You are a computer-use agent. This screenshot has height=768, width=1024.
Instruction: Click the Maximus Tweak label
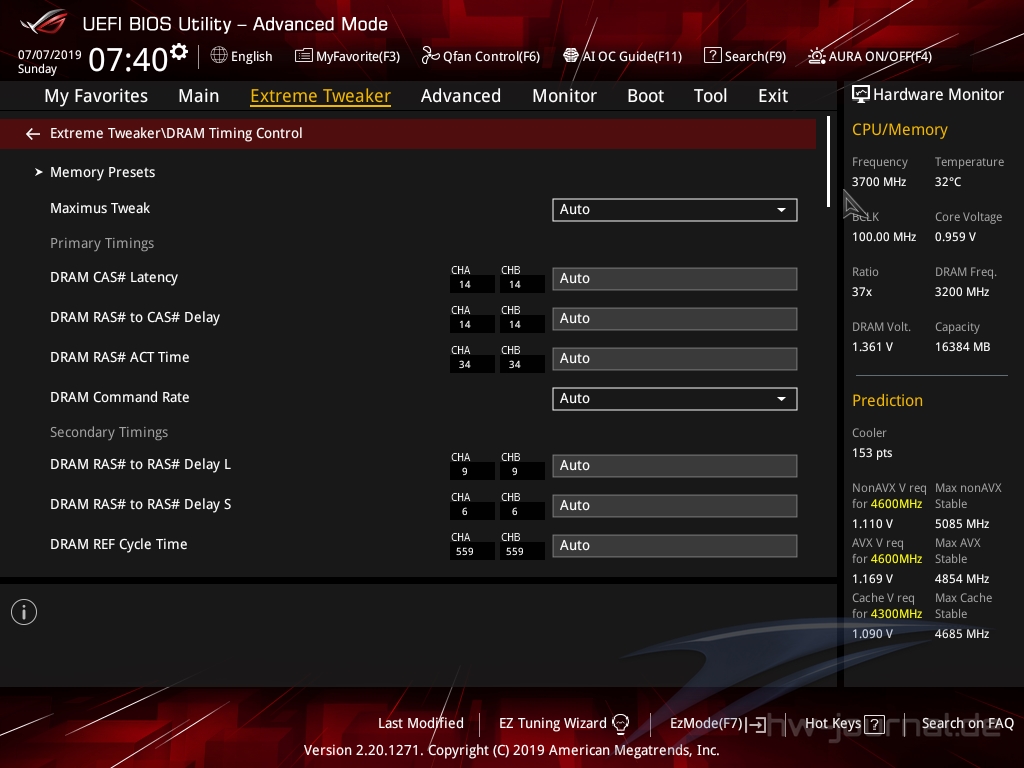[x=100, y=208]
